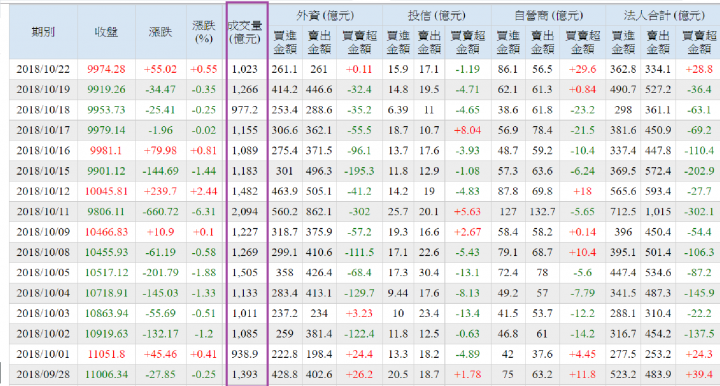Viewport: 720px width, 386px height.
Task: Click institutional total buy amount 712.5
Action: point(623,212)
